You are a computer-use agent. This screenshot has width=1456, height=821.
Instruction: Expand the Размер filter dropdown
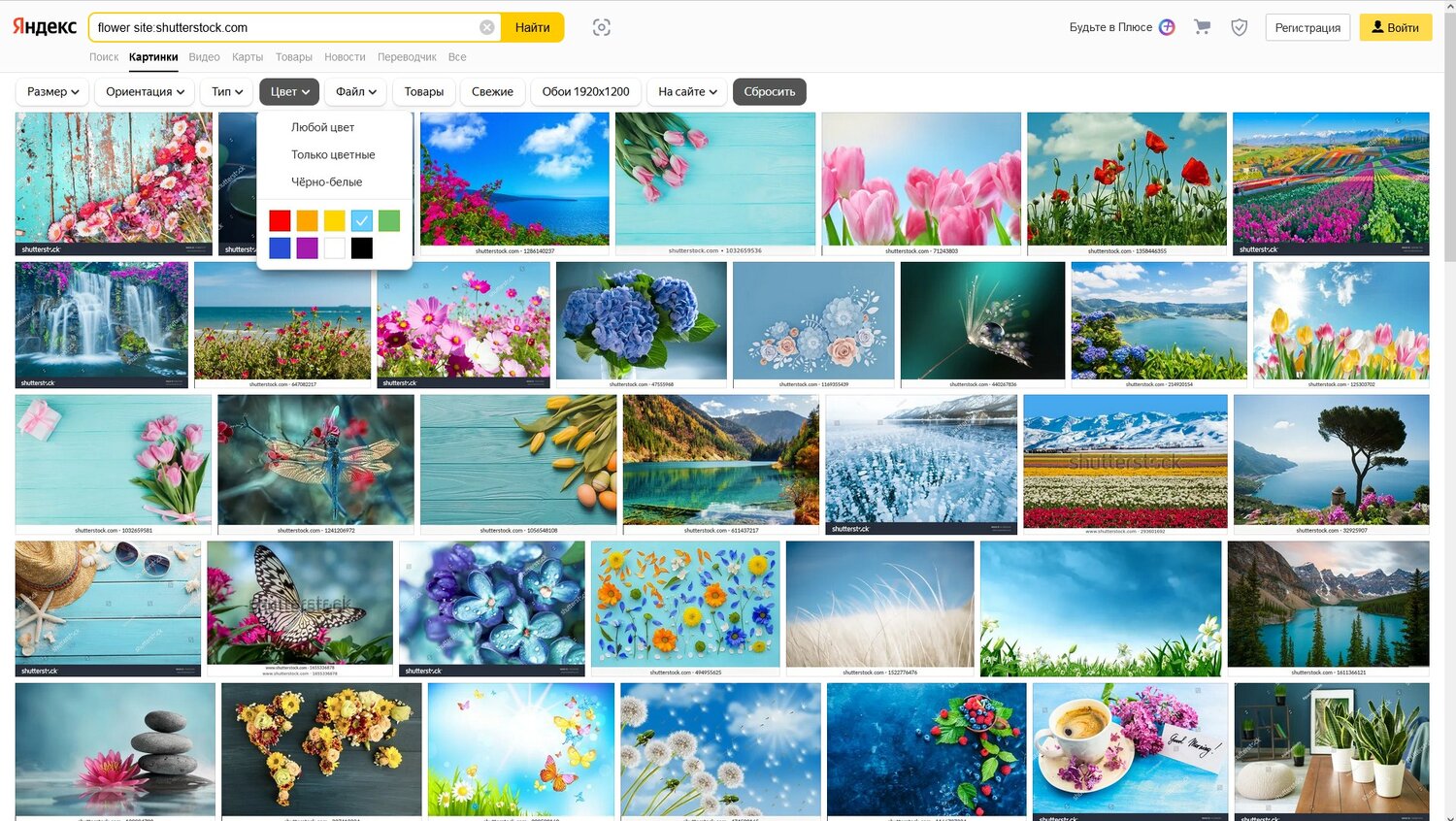tap(52, 91)
